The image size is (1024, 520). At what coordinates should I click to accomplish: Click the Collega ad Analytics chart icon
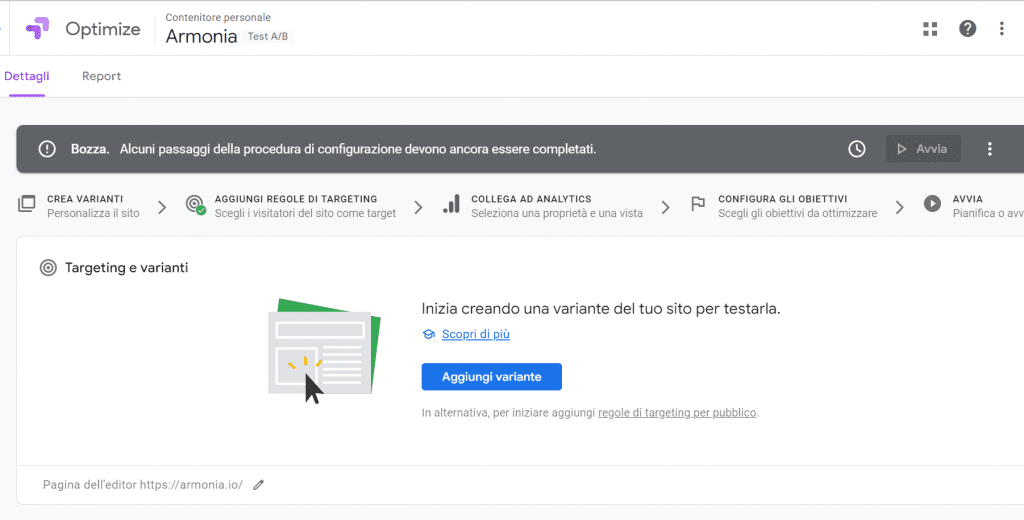coord(451,205)
